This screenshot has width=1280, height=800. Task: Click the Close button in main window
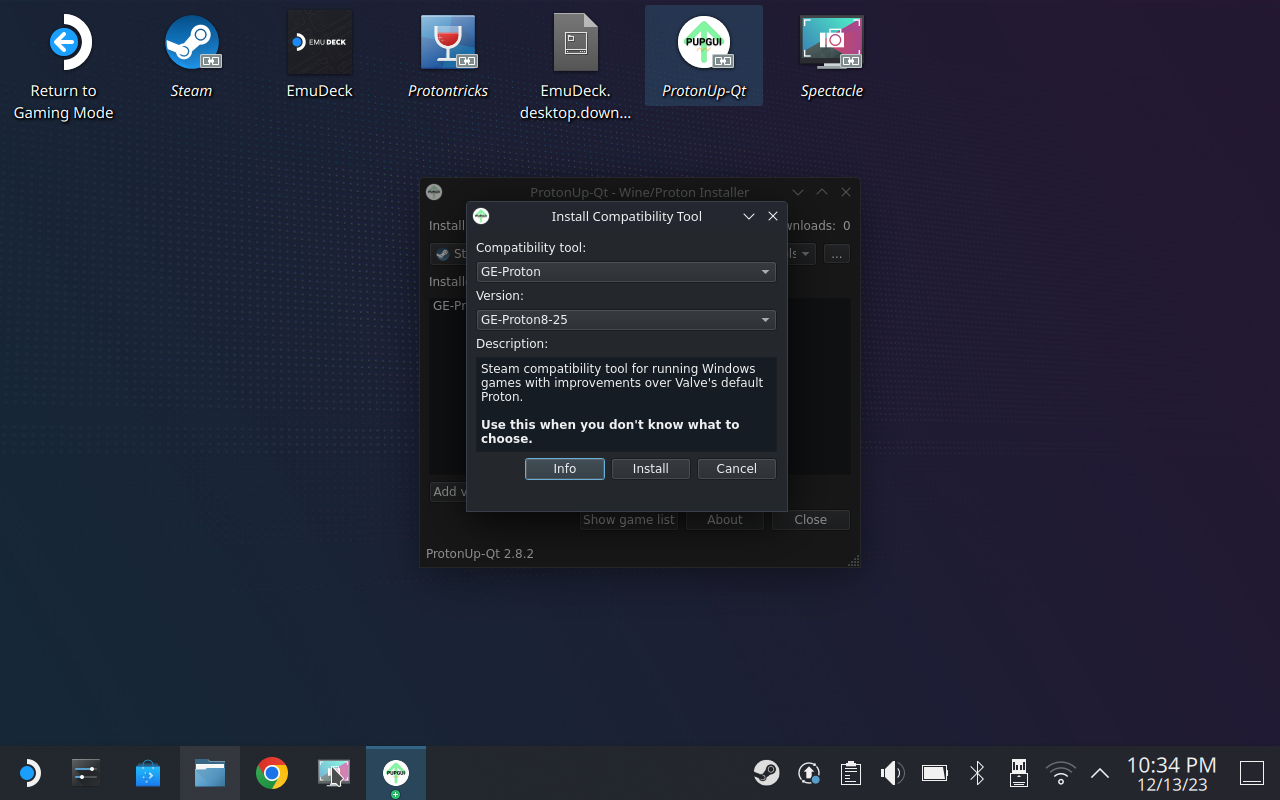point(811,520)
